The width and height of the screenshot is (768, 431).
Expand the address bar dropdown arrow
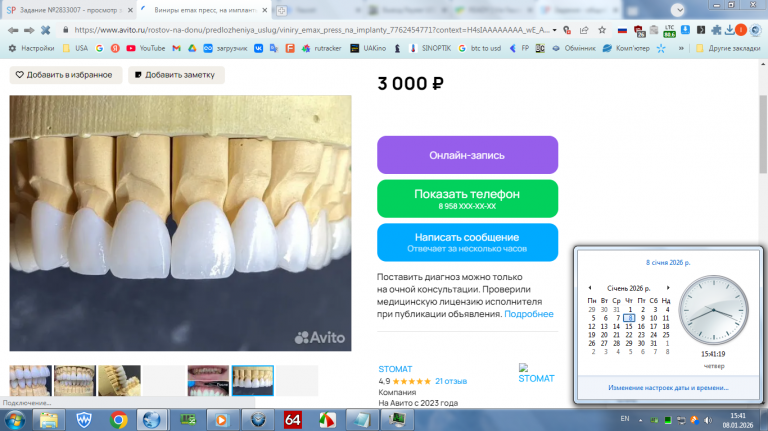coord(554,30)
